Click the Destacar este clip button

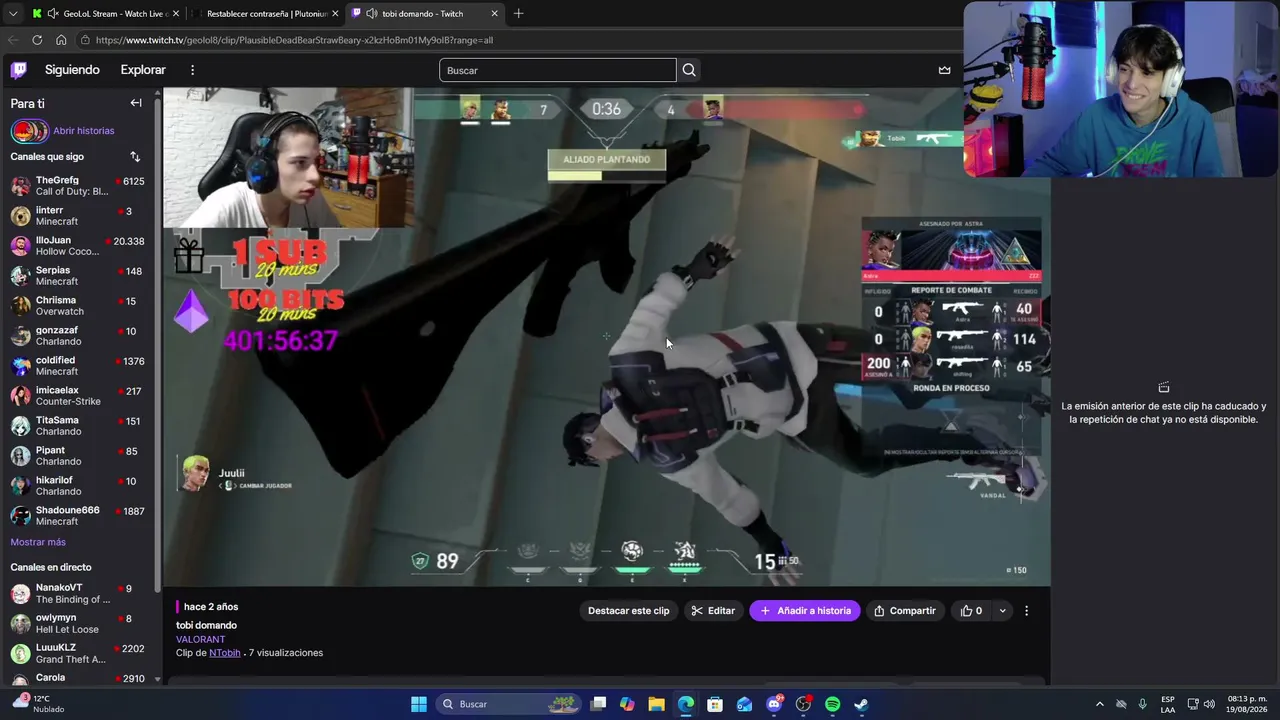629,611
